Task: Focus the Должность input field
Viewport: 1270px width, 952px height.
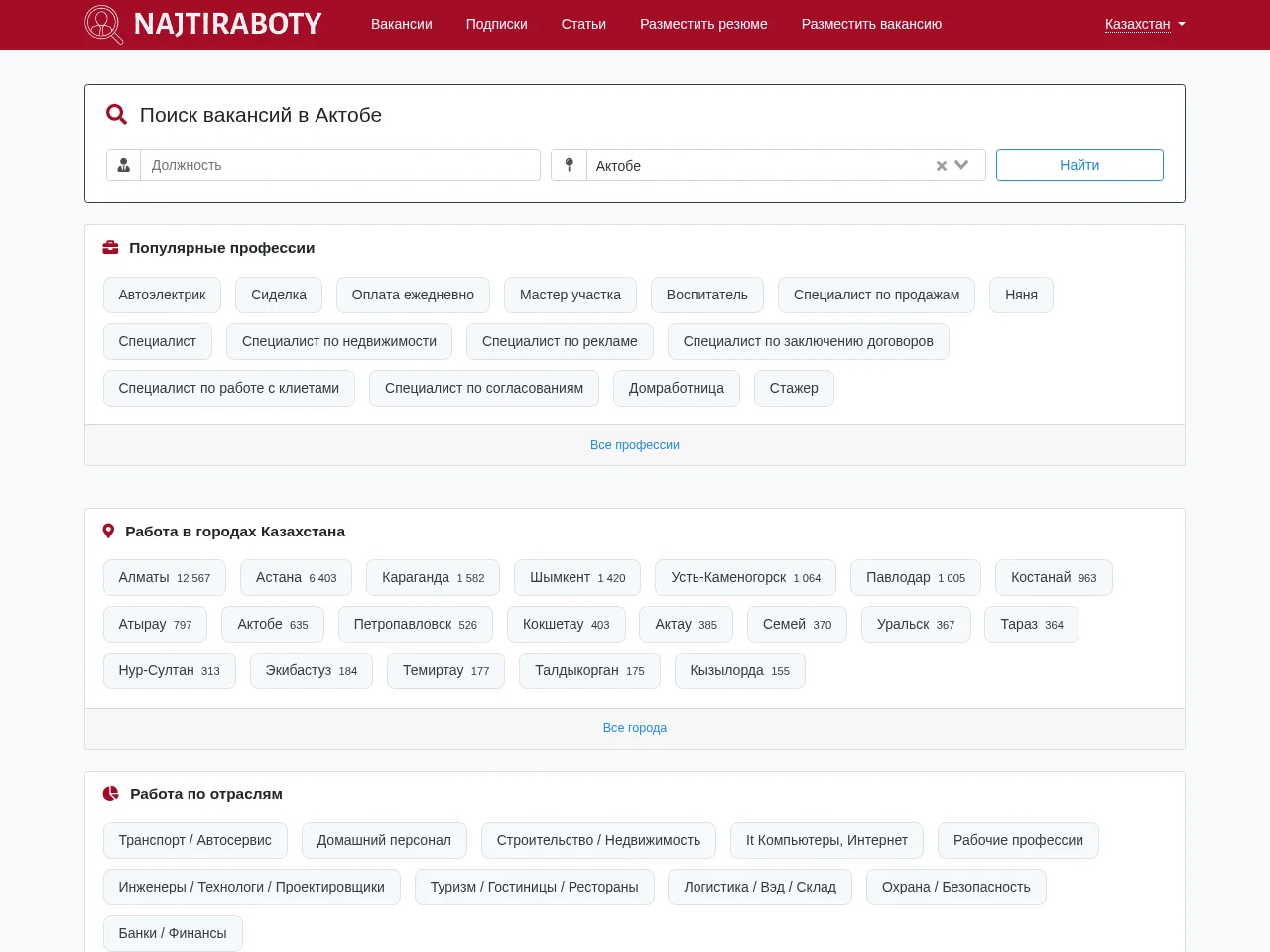Action: 340,165
